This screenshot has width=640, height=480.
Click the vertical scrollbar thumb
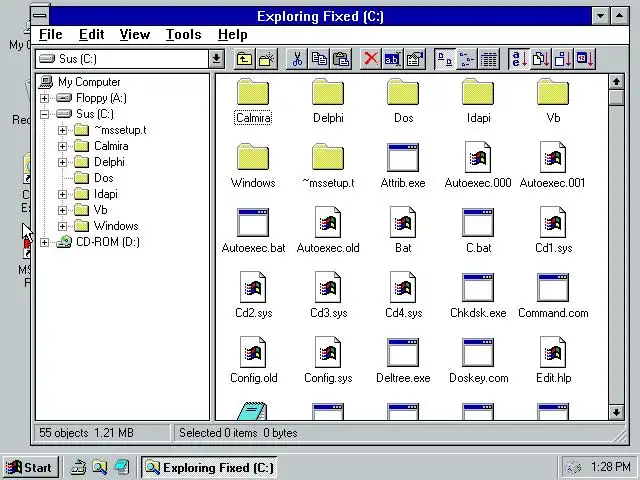616,98
